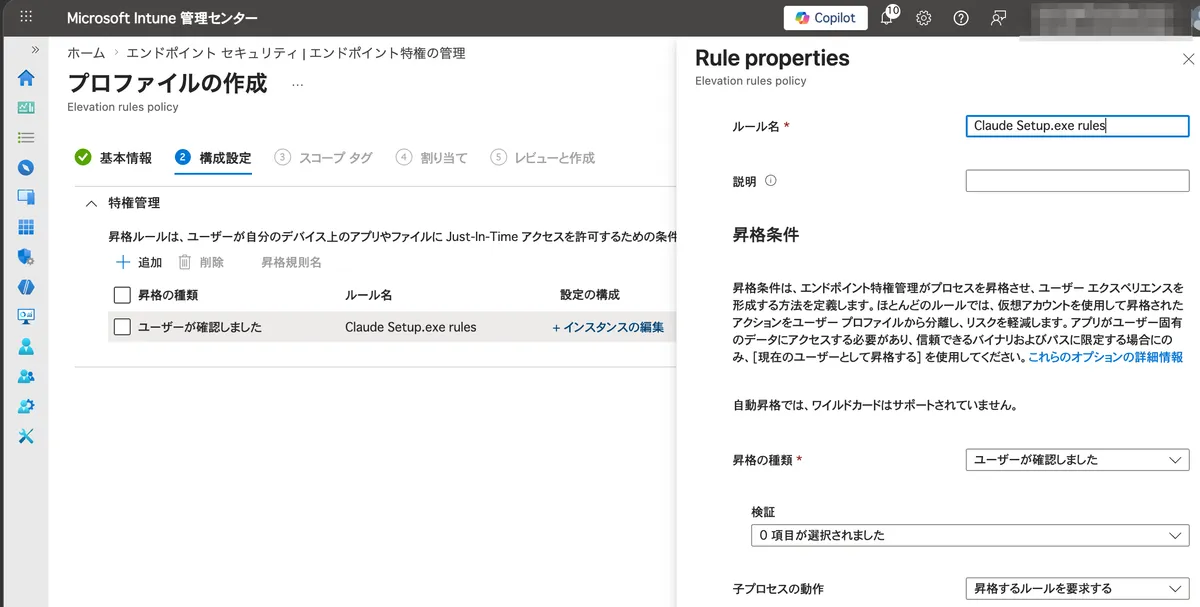
Task: Open the app launcher waffle icon
Action: 26,18
